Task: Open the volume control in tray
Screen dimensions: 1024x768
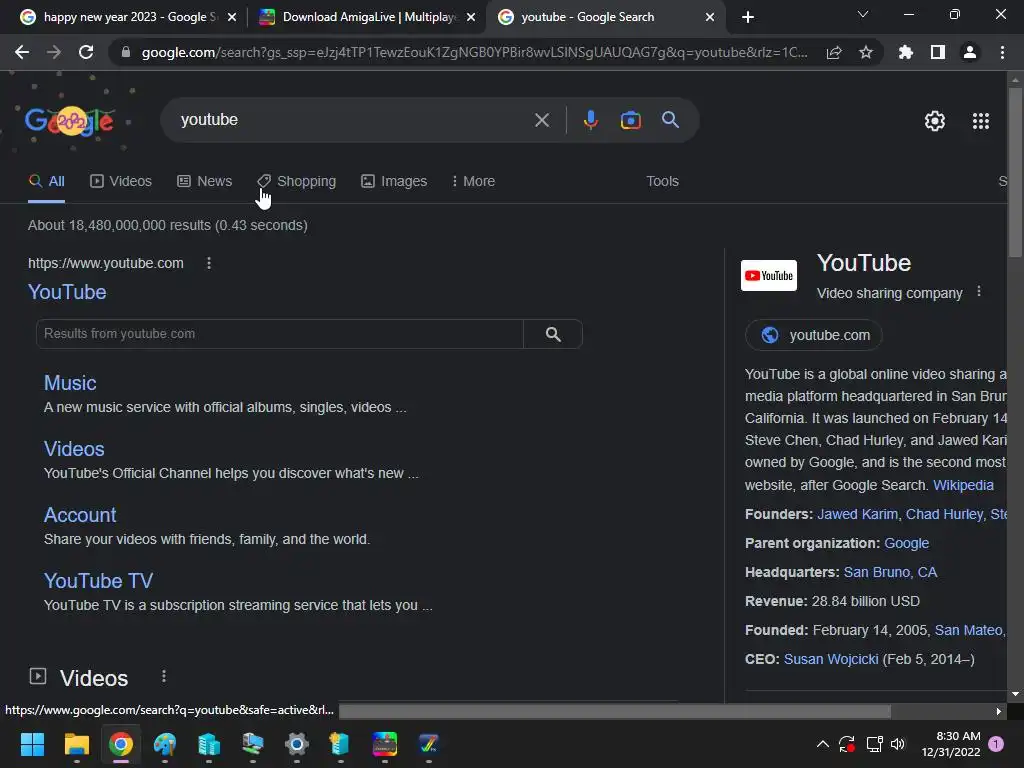Action: 899,744
